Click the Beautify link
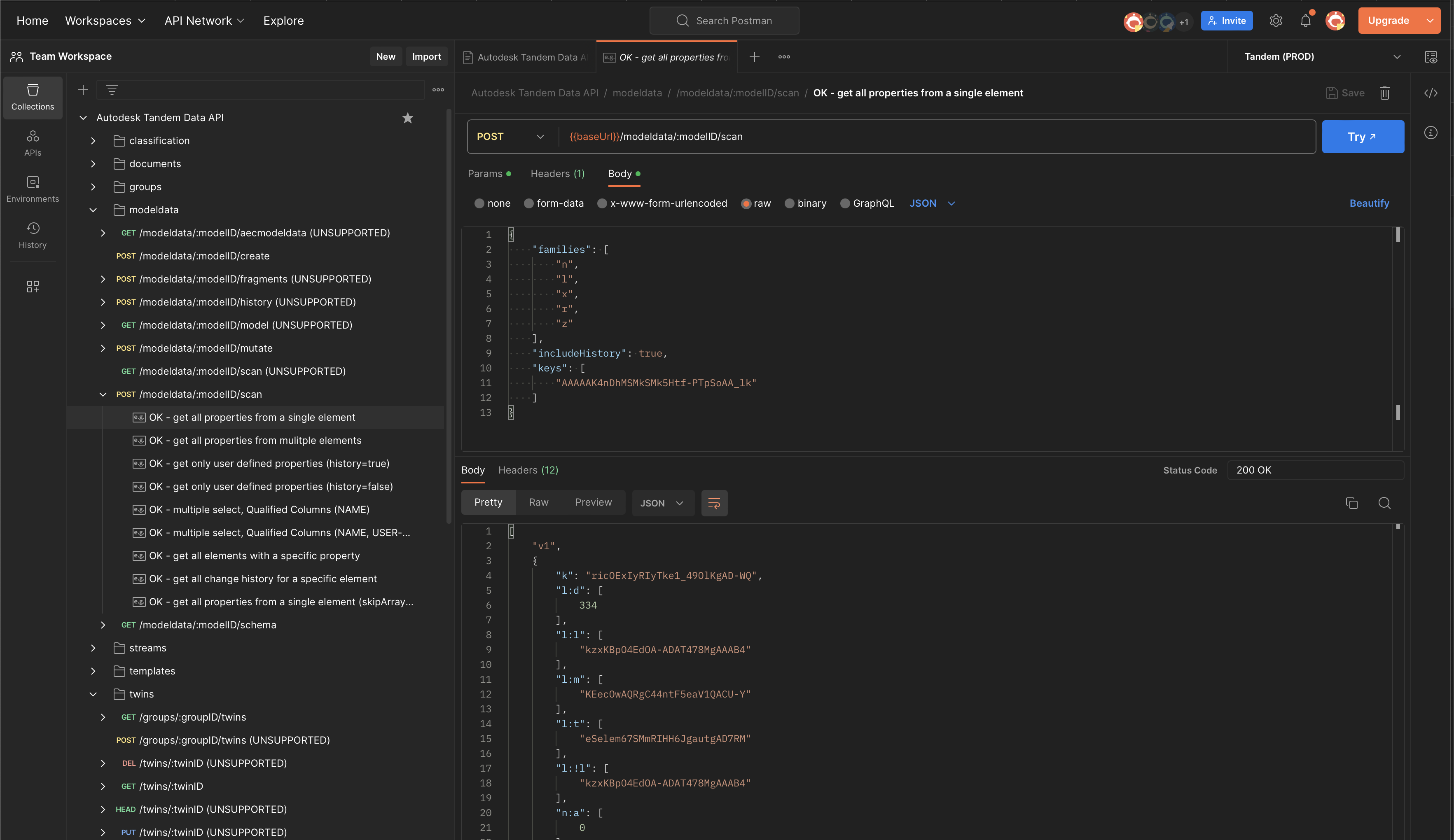This screenshot has height=840, width=1454. 1369,203
